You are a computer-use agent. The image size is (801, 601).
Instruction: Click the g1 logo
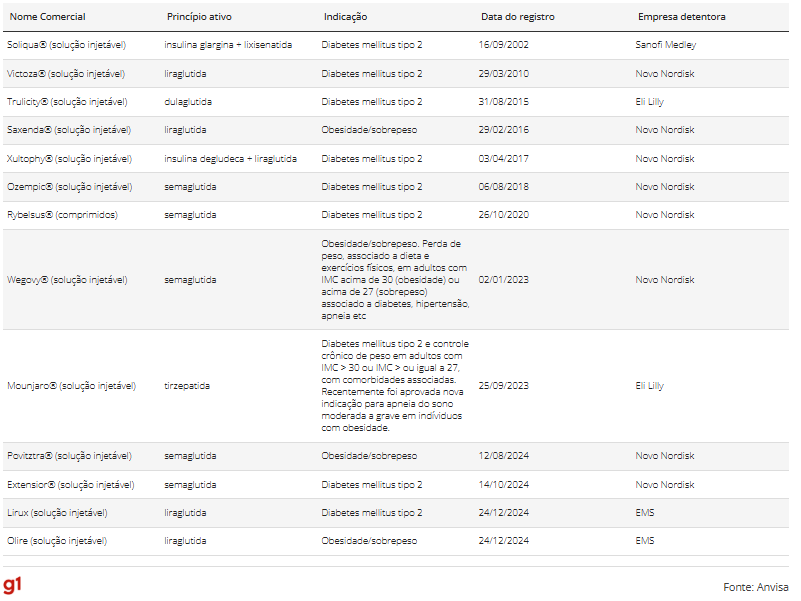pyautogui.click(x=14, y=585)
